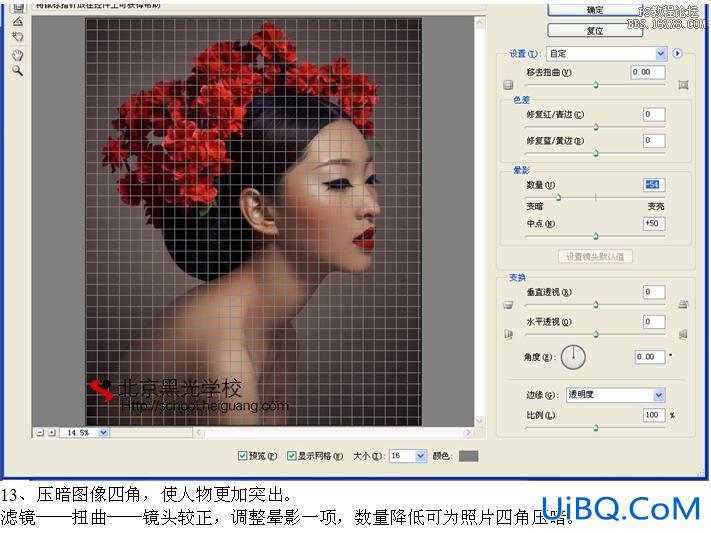Click the 垂直透视 slider handle
The height and width of the screenshot is (533, 711).
click(x=596, y=305)
